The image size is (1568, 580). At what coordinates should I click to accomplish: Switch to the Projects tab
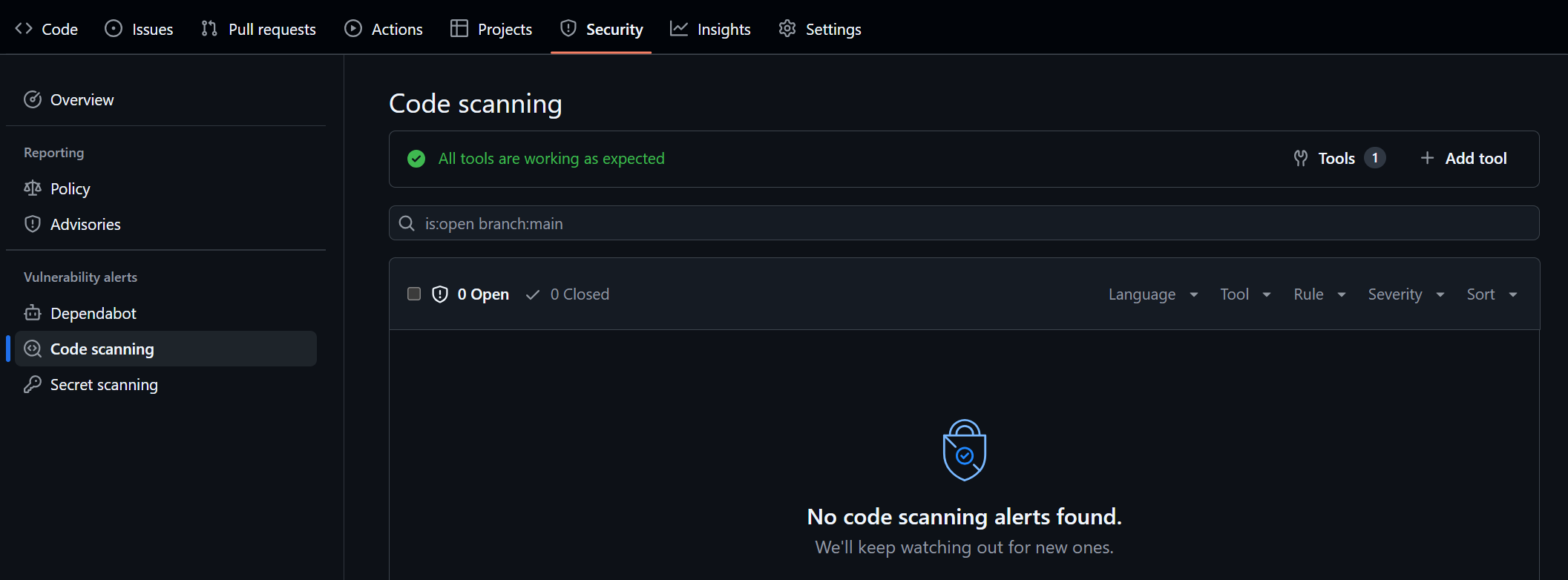(x=491, y=29)
